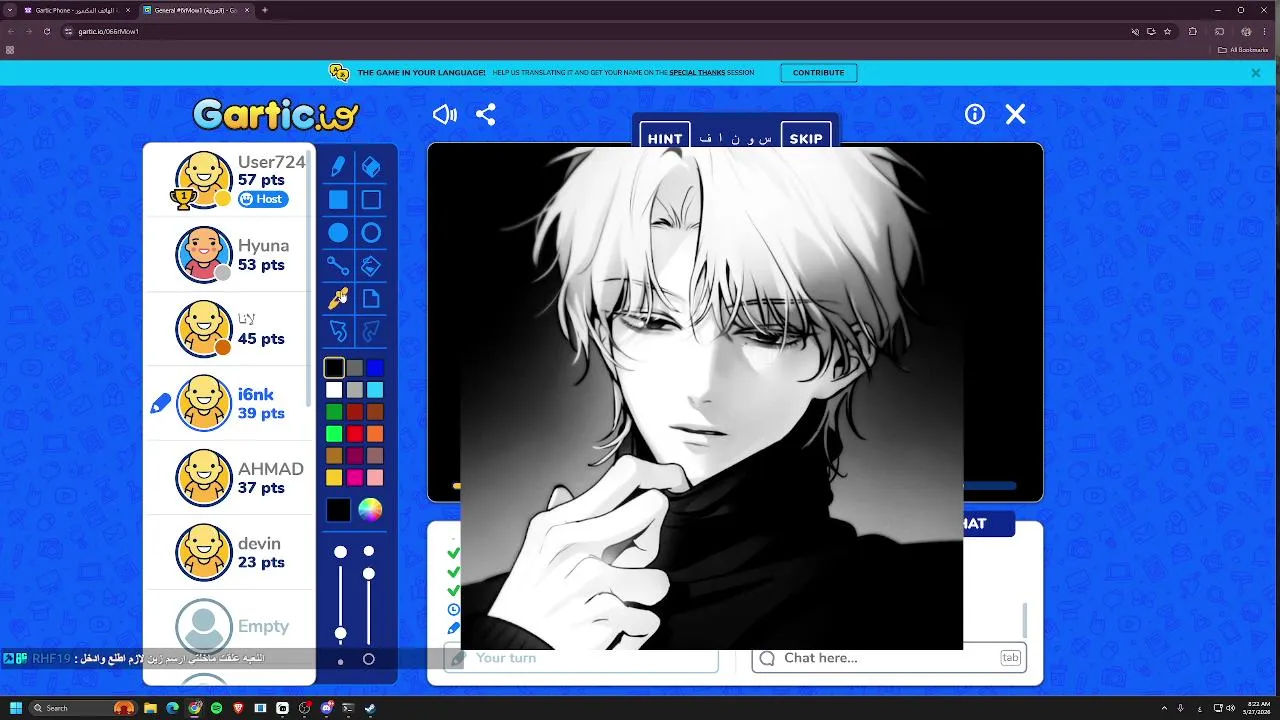Choose the outlined rectangle tool

click(371, 200)
